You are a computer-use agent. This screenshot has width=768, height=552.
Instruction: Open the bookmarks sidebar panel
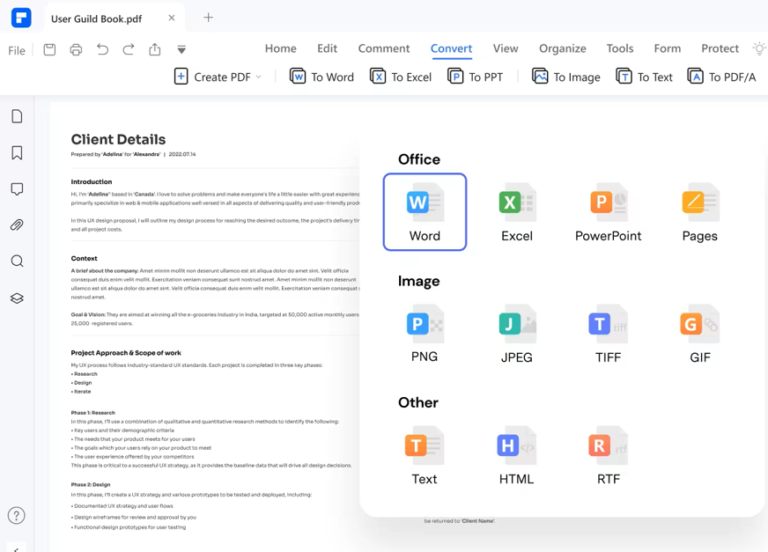tap(17, 153)
